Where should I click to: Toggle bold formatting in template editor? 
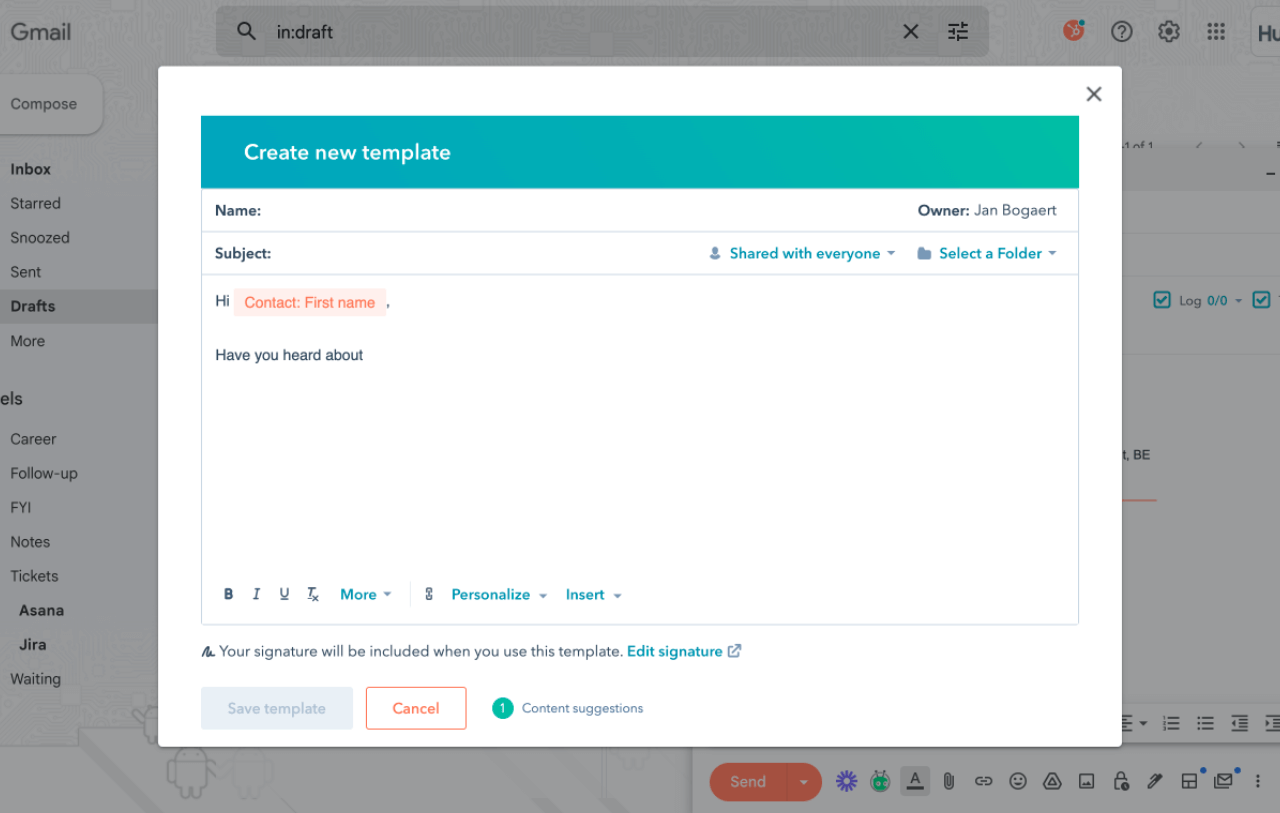(x=228, y=594)
